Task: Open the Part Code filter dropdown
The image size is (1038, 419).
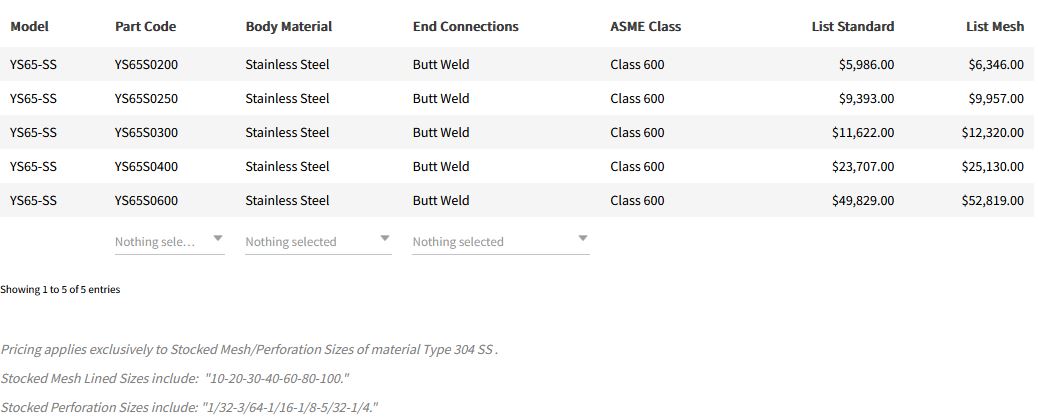Action: (x=169, y=241)
